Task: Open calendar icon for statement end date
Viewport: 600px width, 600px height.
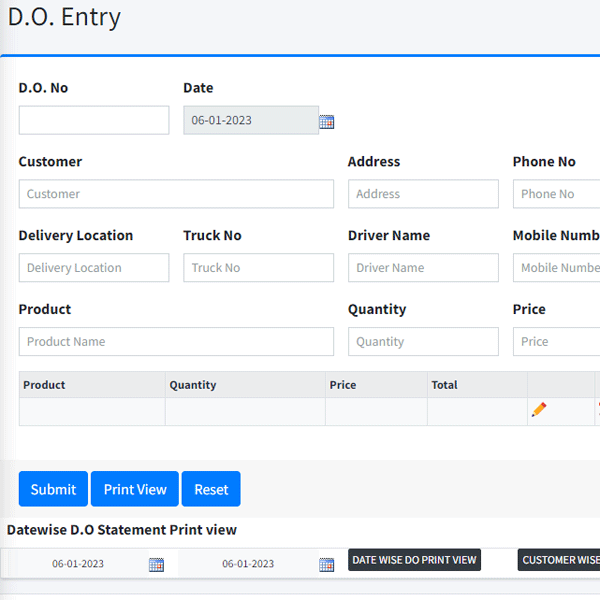Action: click(326, 564)
